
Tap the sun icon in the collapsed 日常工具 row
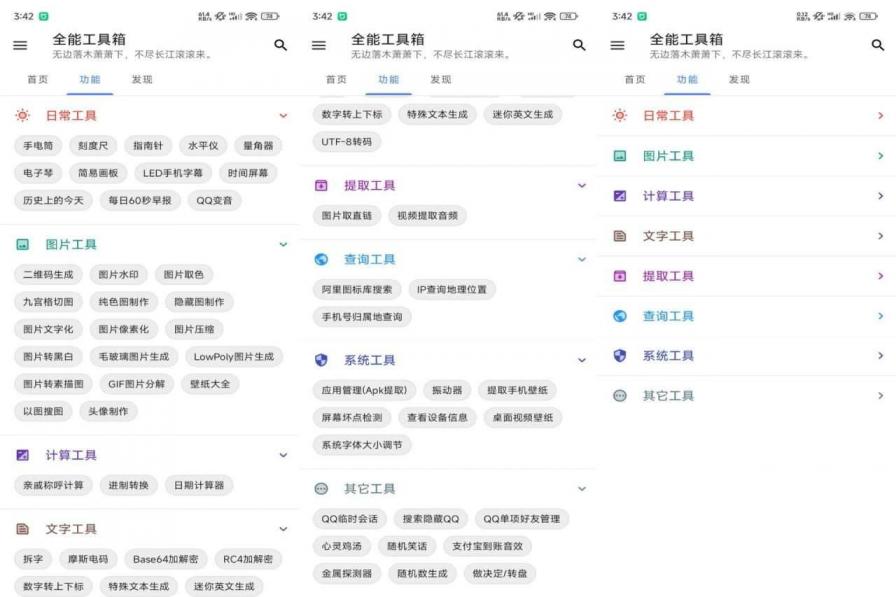point(619,115)
